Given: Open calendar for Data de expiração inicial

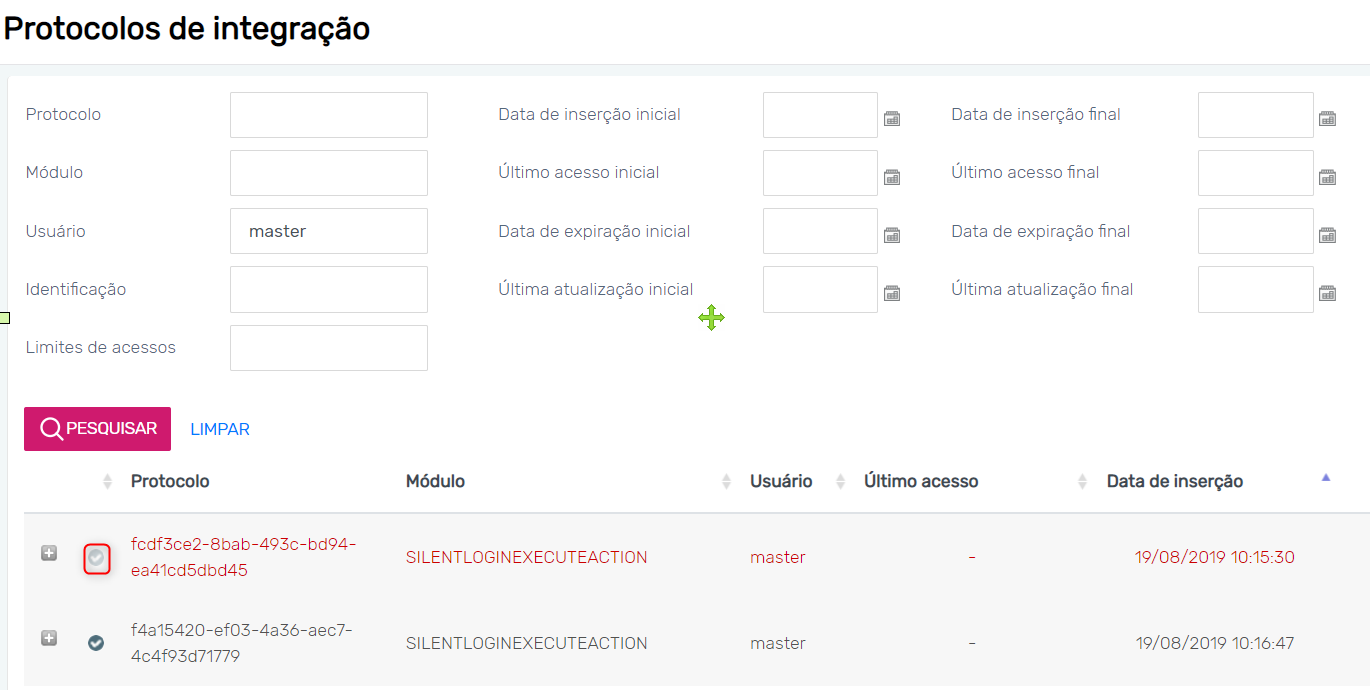Looking at the screenshot, I should (x=892, y=235).
